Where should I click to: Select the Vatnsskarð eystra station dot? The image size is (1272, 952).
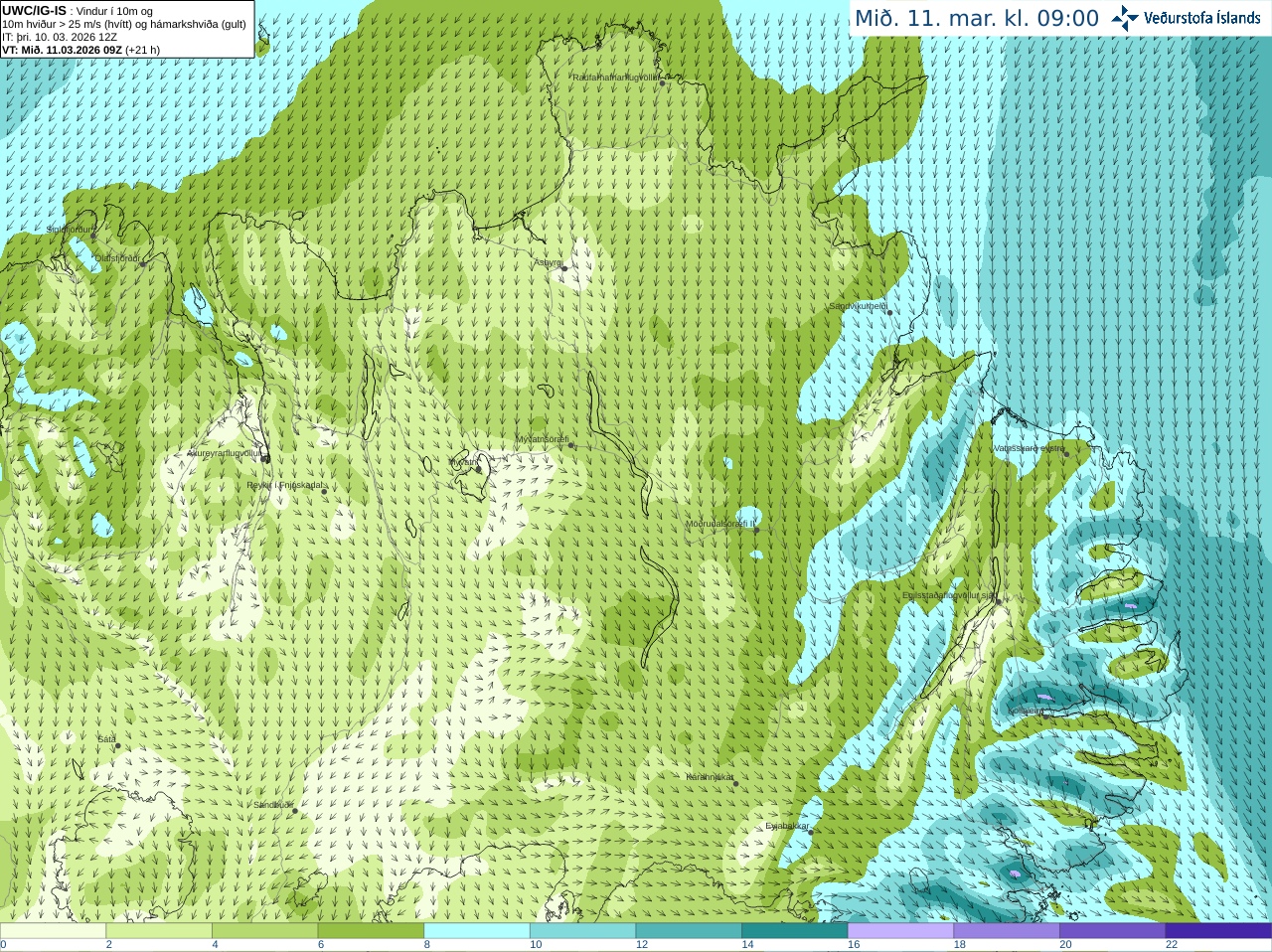point(1066,453)
